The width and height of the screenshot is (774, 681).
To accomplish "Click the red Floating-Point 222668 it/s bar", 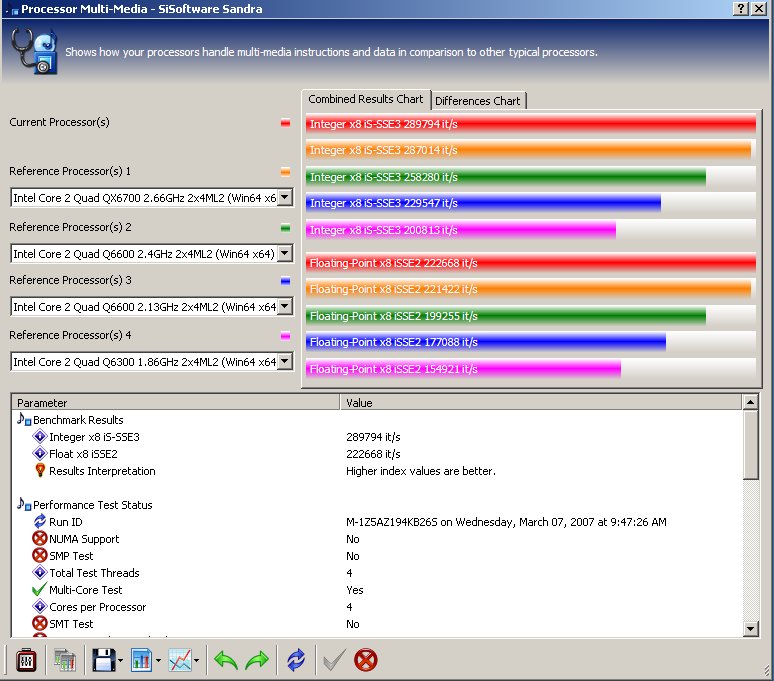I will 531,263.
